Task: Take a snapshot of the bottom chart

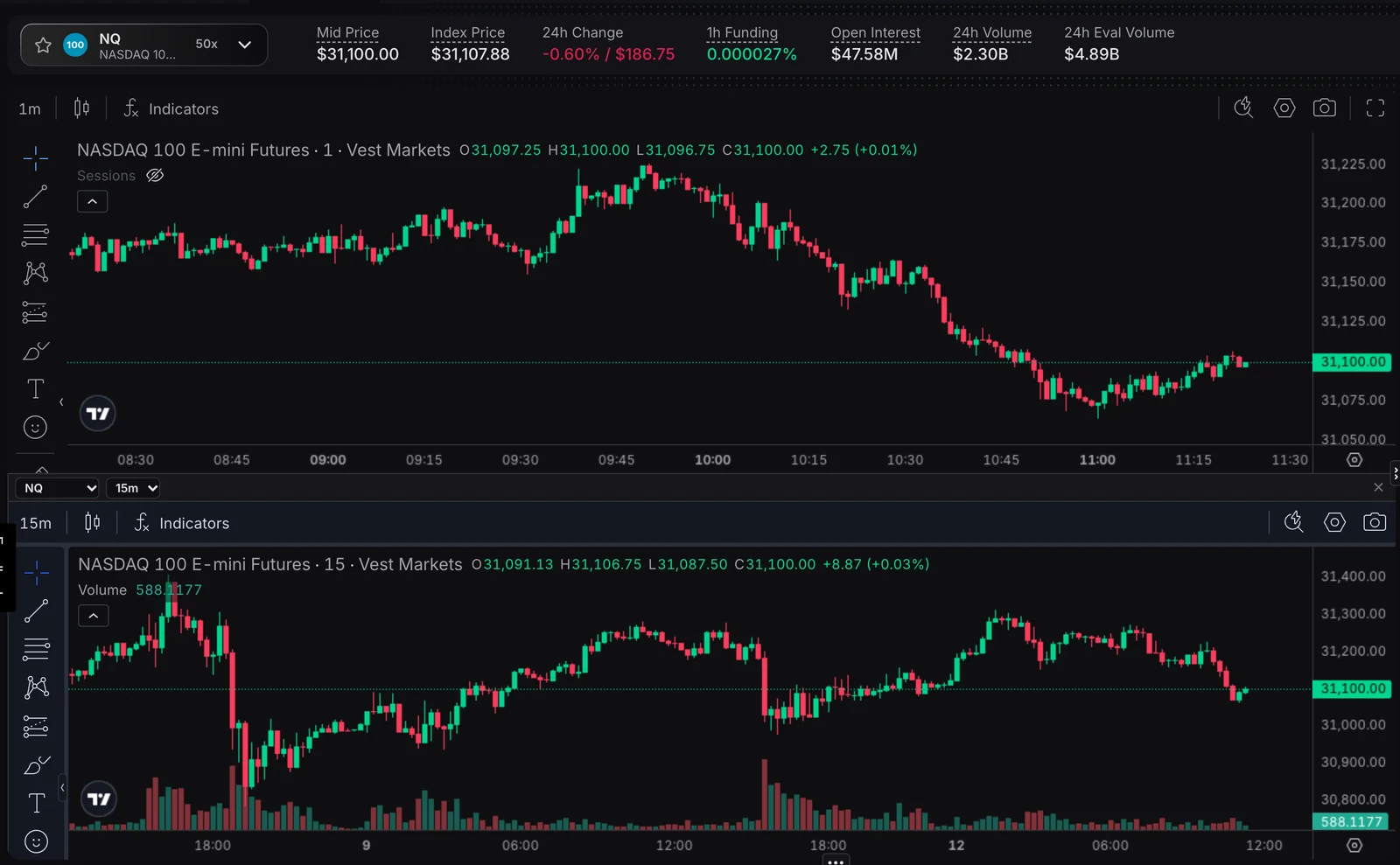Action: coord(1375,522)
